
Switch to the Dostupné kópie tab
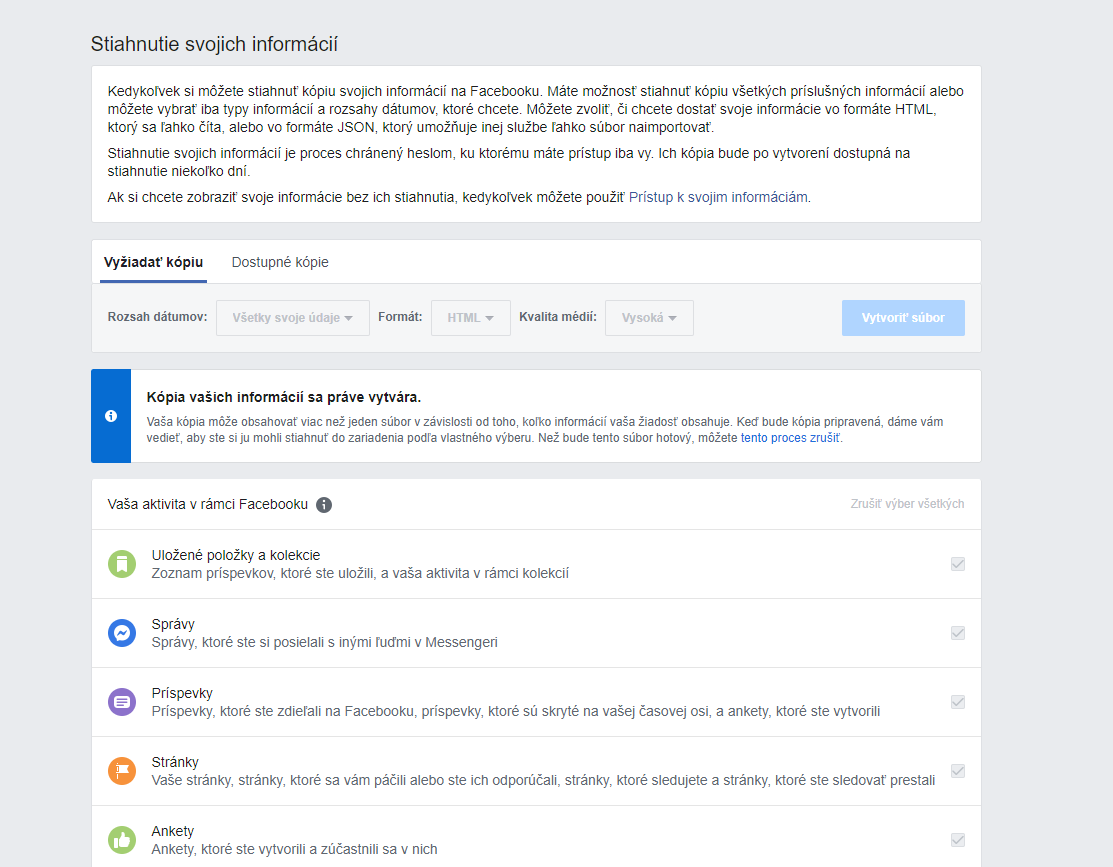280,262
